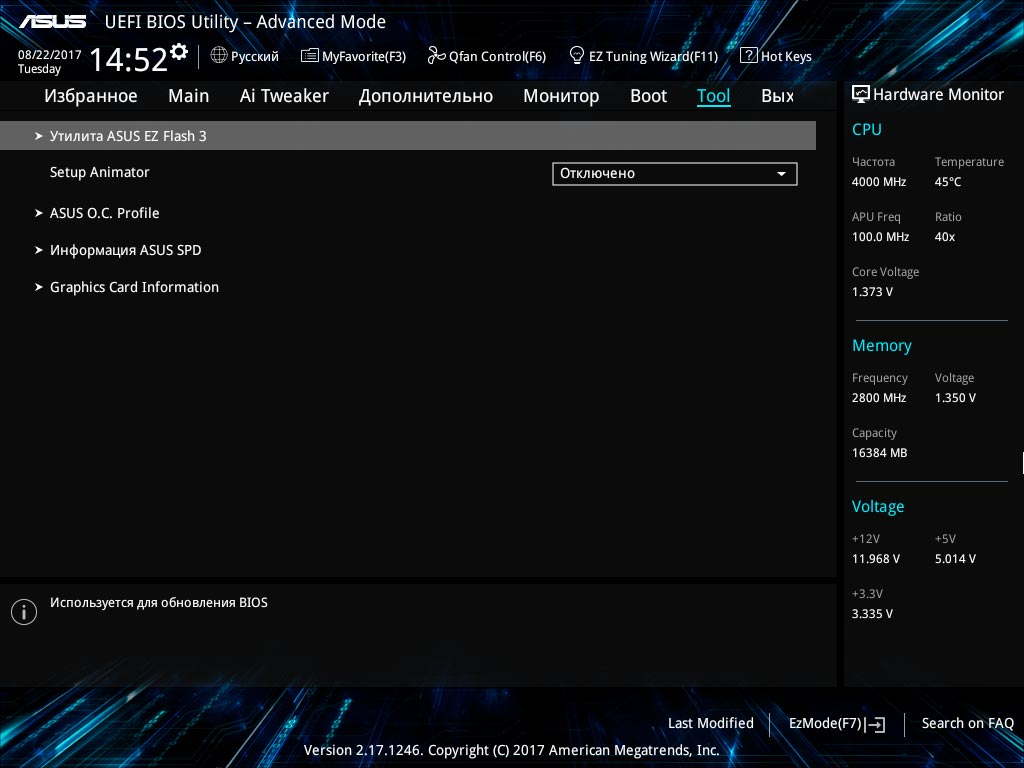Click the Используется для обновления BIOS description
Viewport: 1024px width, 768px height.
click(159, 603)
